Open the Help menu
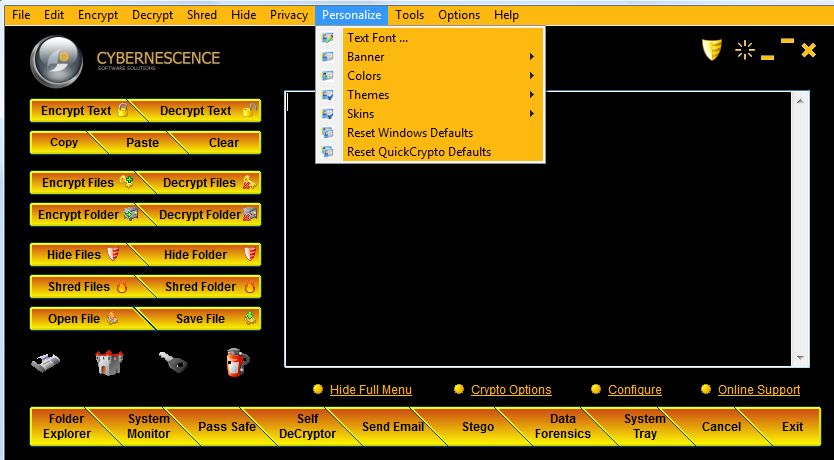834x460 pixels. pos(506,15)
